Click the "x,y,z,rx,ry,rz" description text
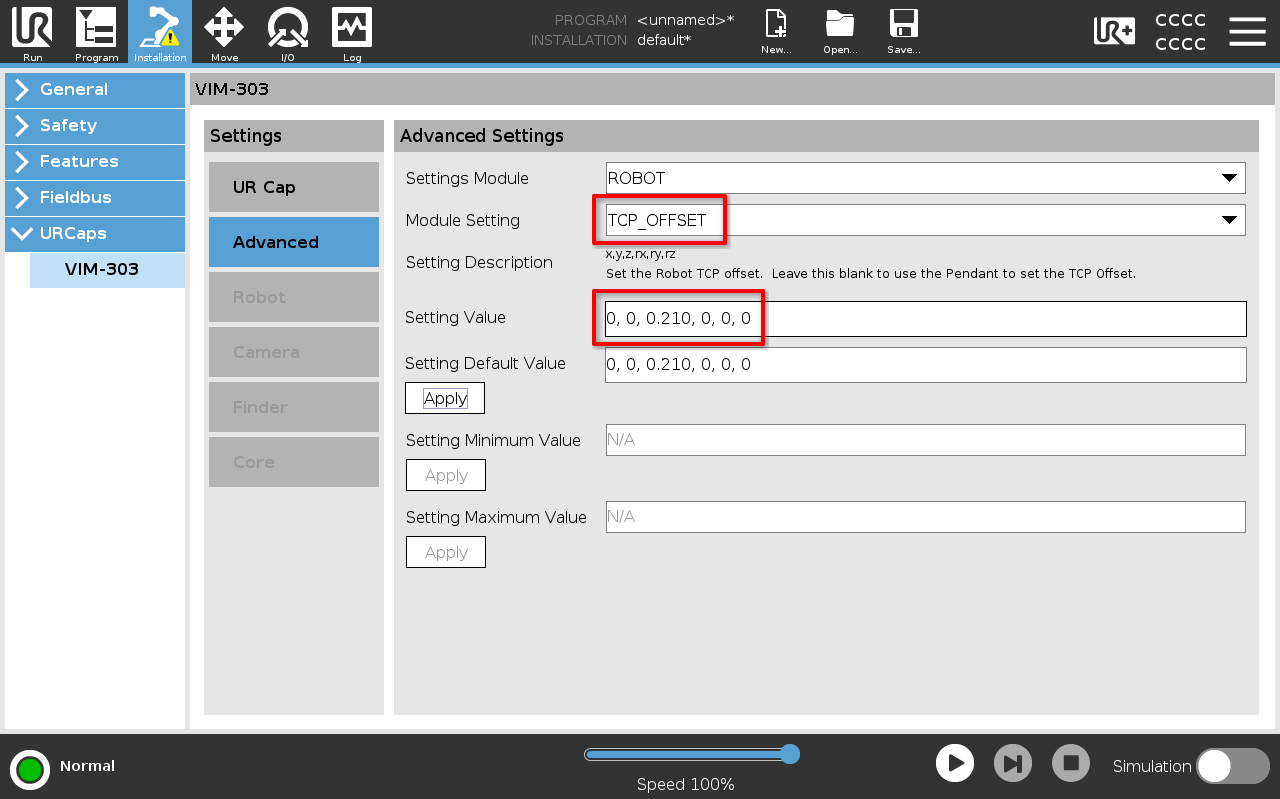The height and width of the screenshot is (799, 1280). click(641, 254)
